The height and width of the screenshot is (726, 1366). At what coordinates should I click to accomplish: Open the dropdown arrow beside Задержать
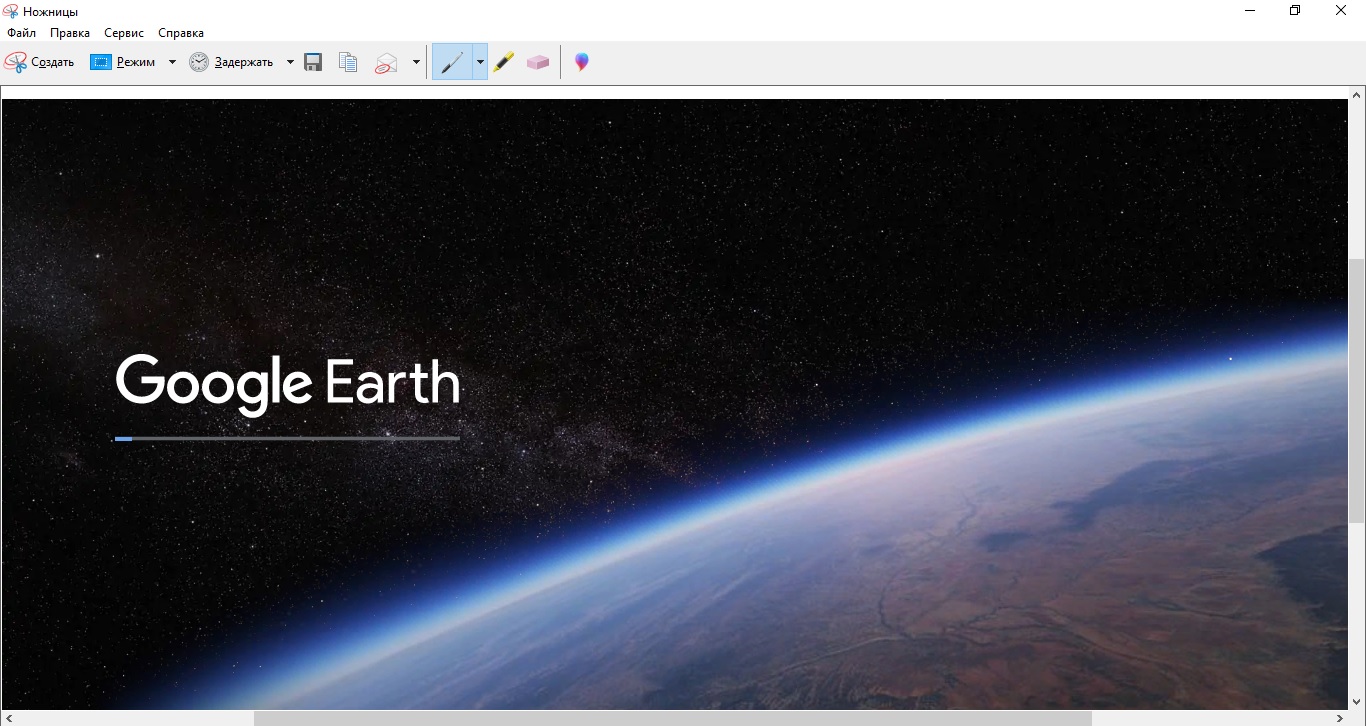290,62
